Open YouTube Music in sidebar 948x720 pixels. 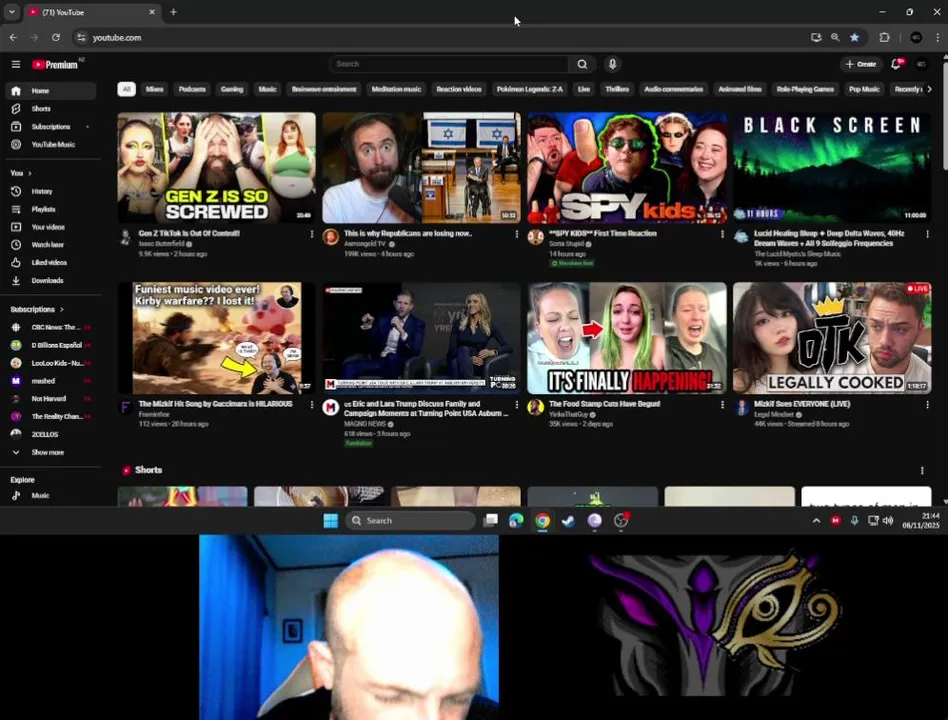tap(51, 144)
